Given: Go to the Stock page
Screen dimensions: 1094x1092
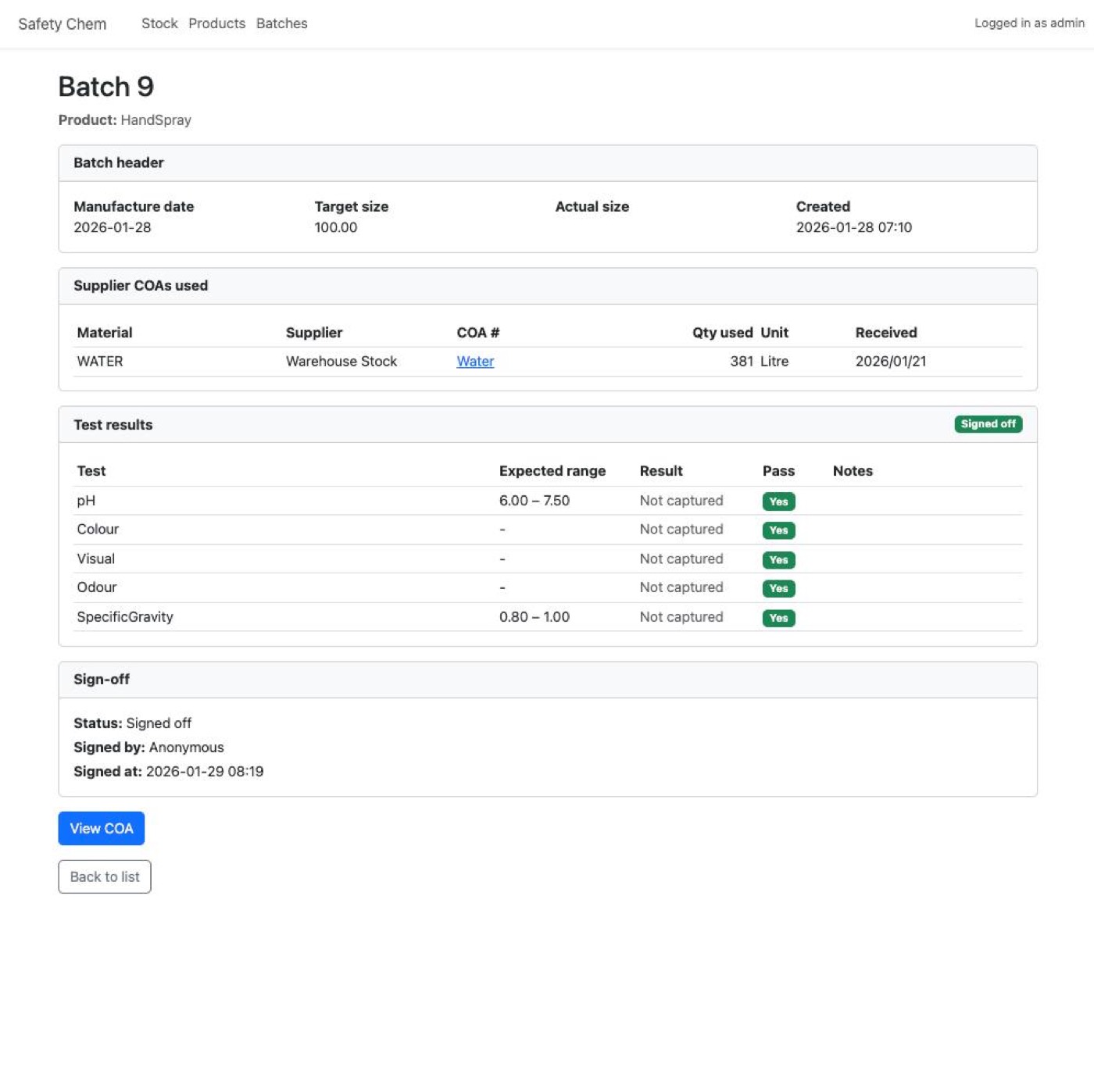Looking at the screenshot, I should tap(159, 23).
